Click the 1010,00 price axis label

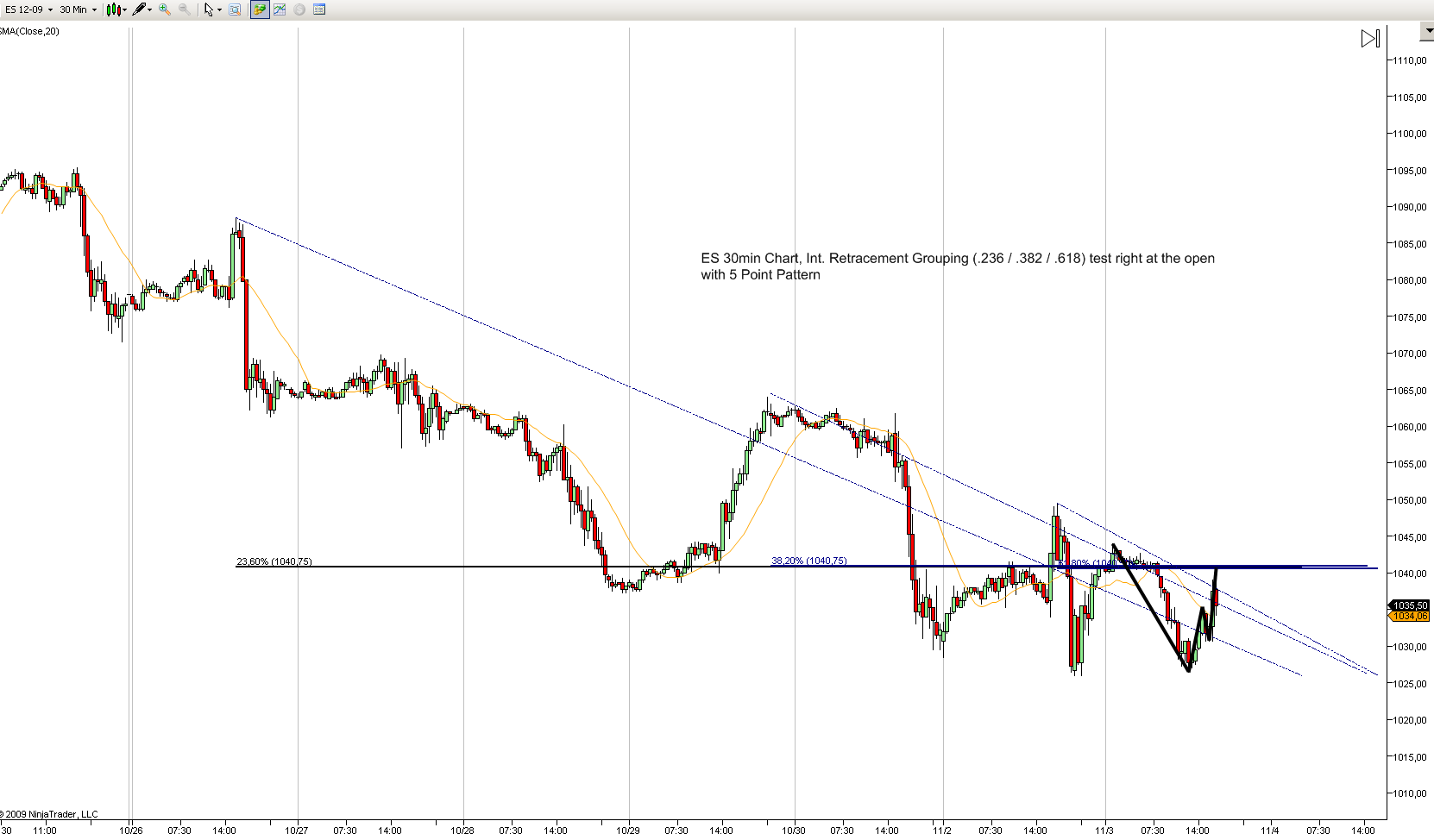pos(1410,793)
